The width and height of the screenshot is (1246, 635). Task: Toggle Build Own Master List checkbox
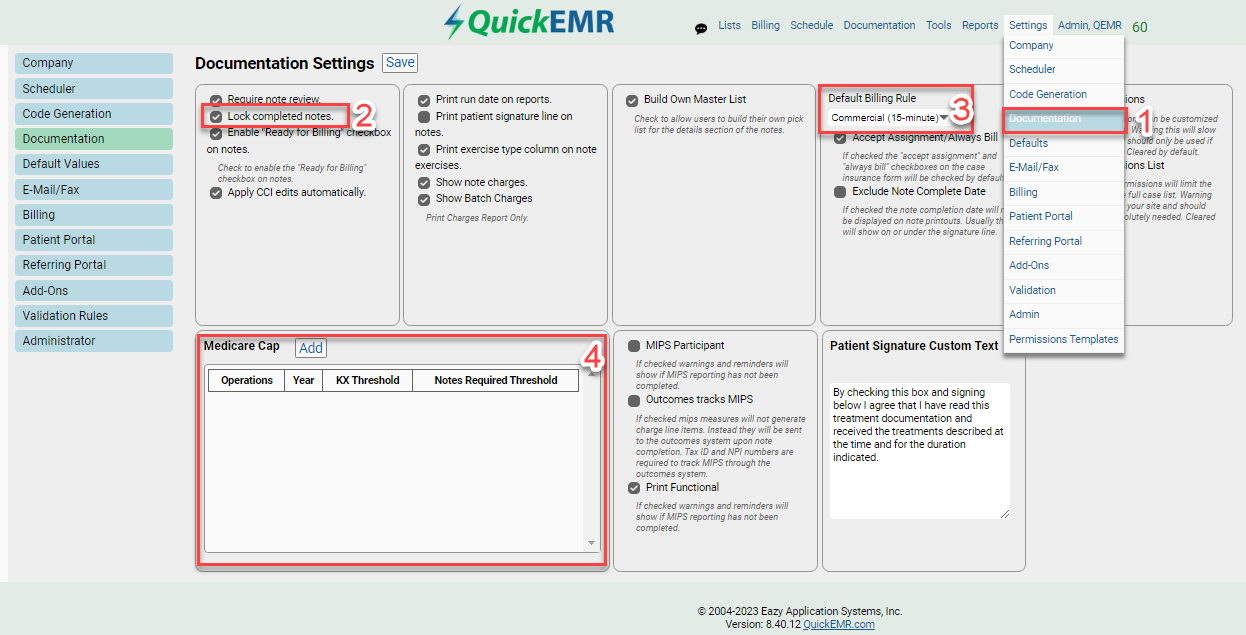(x=632, y=100)
